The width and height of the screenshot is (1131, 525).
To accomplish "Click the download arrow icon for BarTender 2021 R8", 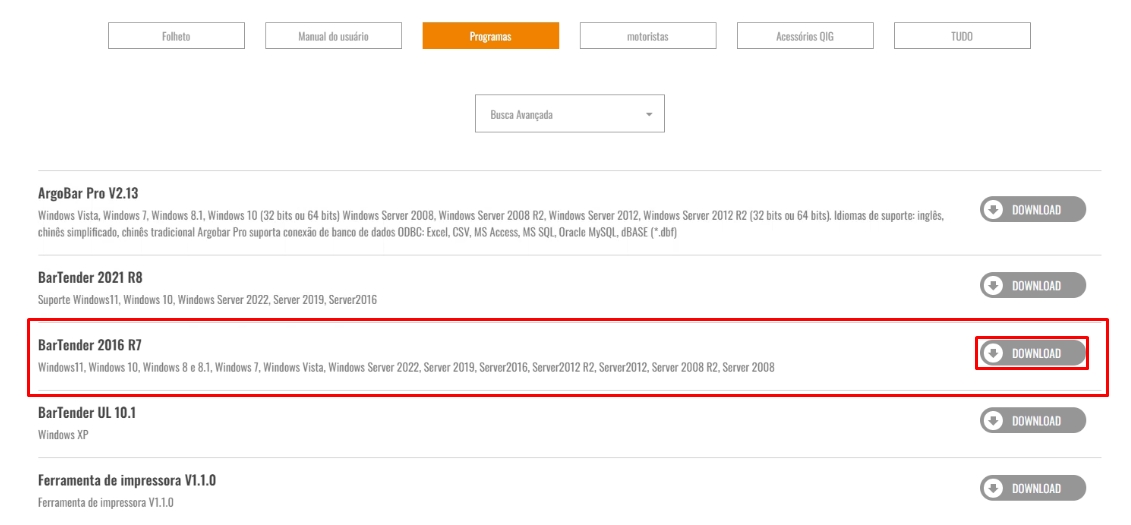I will click(994, 286).
